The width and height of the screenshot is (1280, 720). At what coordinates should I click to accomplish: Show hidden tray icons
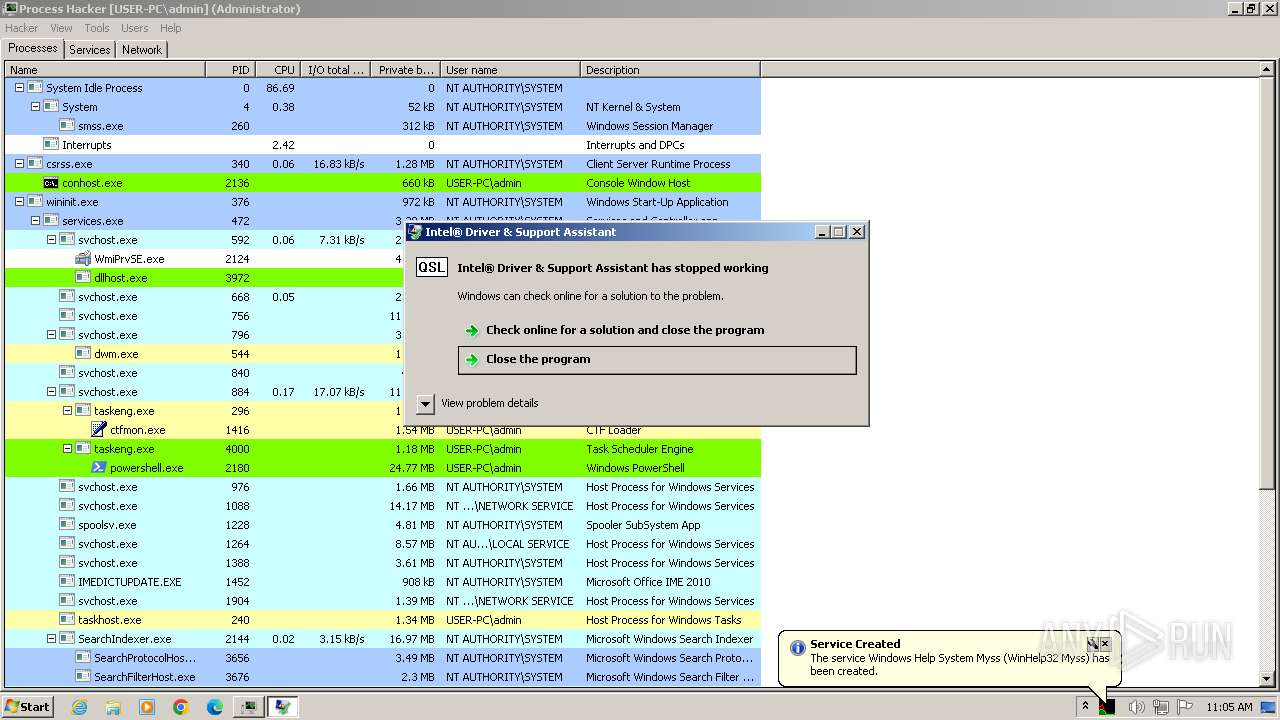[1085, 707]
